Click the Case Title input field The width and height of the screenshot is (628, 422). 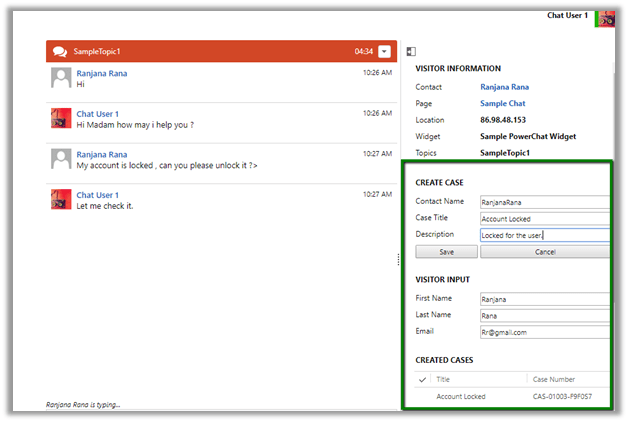point(544,218)
